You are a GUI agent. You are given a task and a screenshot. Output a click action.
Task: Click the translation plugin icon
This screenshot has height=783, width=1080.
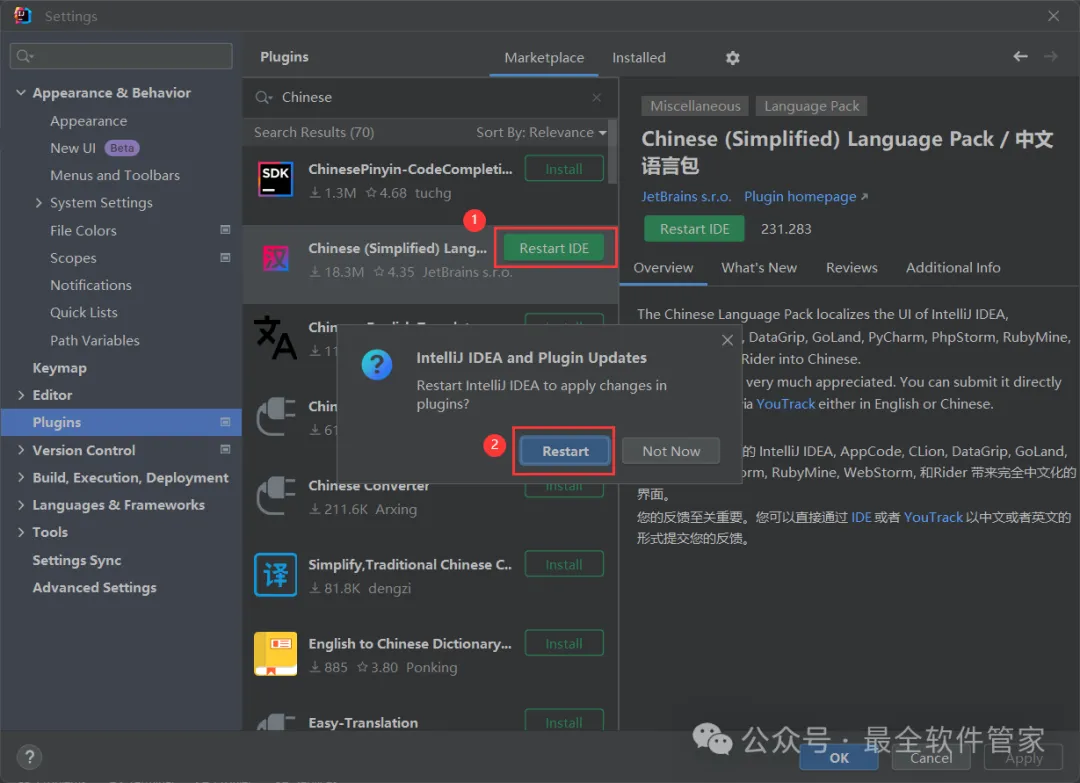coord(275,337)
